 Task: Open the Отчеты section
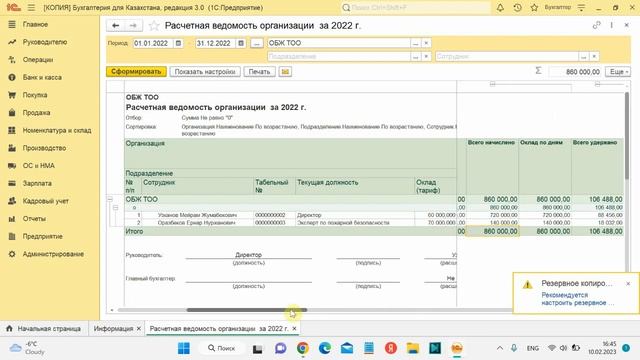34,219
